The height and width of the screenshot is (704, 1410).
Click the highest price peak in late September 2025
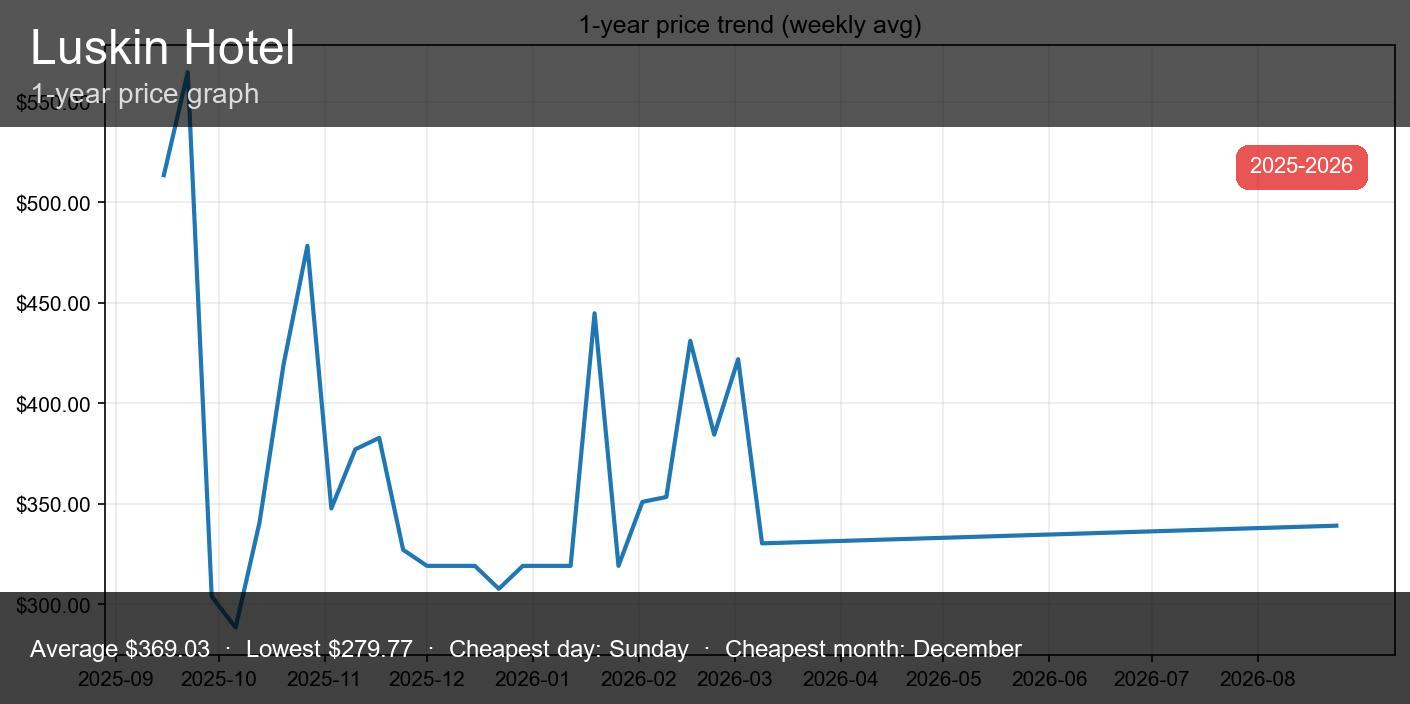tap(187, 73)
